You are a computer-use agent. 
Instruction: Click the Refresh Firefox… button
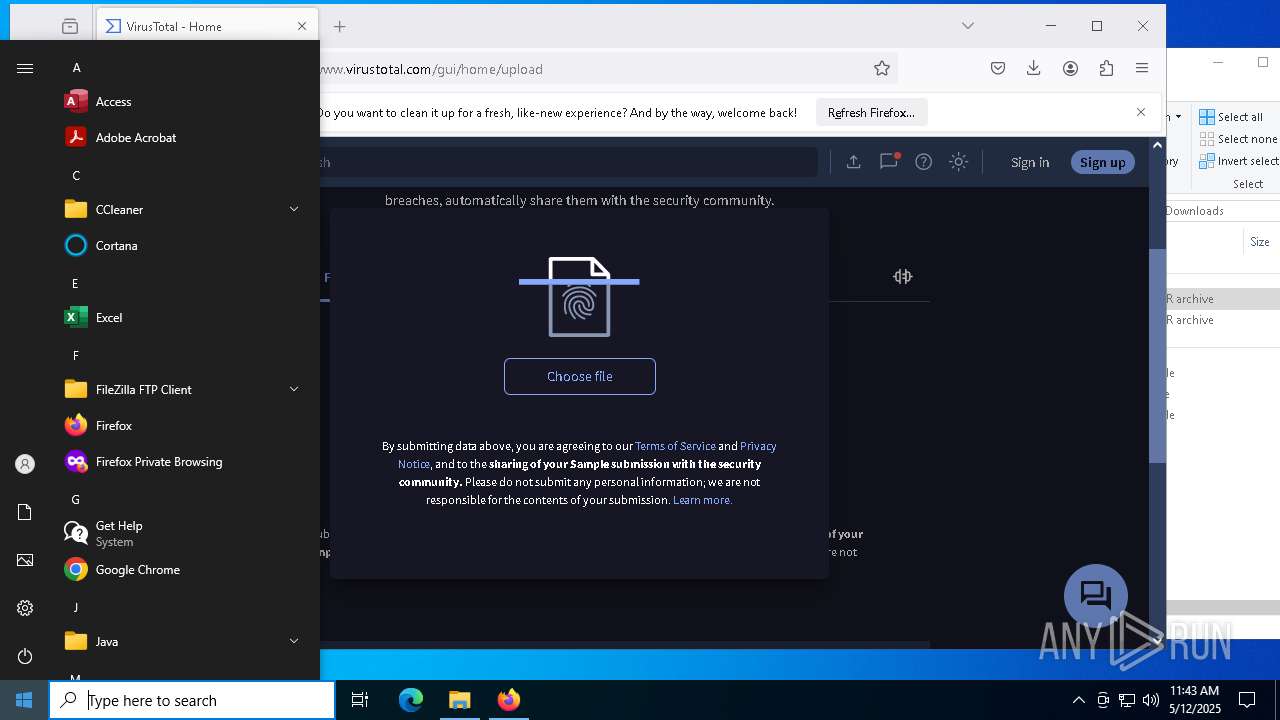pyautogui.click(x=871, y=113)
